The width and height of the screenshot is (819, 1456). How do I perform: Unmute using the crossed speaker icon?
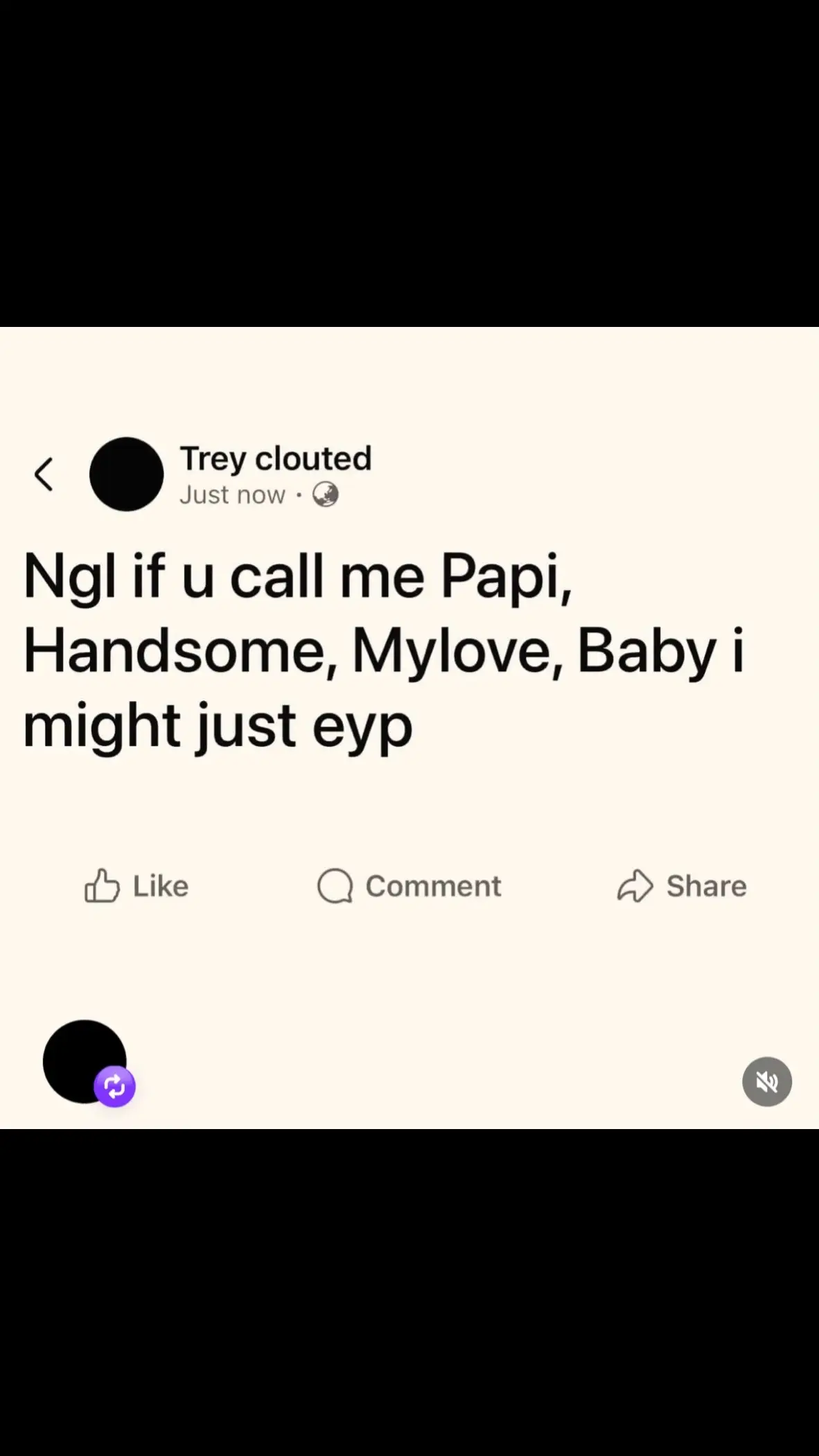click(767, 1081)
